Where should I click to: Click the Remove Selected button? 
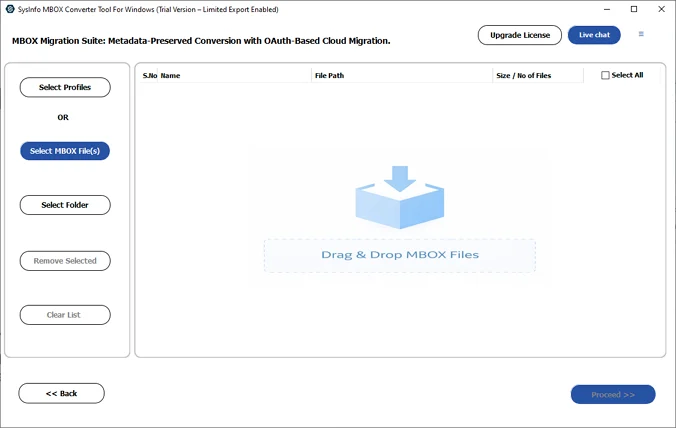(x=65, y=261)
